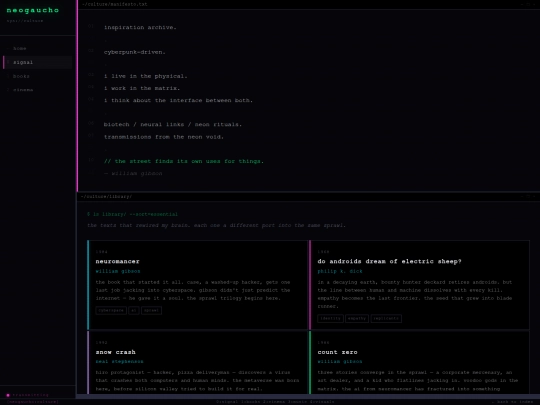The width and height of the screenshot is (540, 405).
Task: Click the ~/culture/manifesto.txt window title
Action: click(x=115, y=4)
